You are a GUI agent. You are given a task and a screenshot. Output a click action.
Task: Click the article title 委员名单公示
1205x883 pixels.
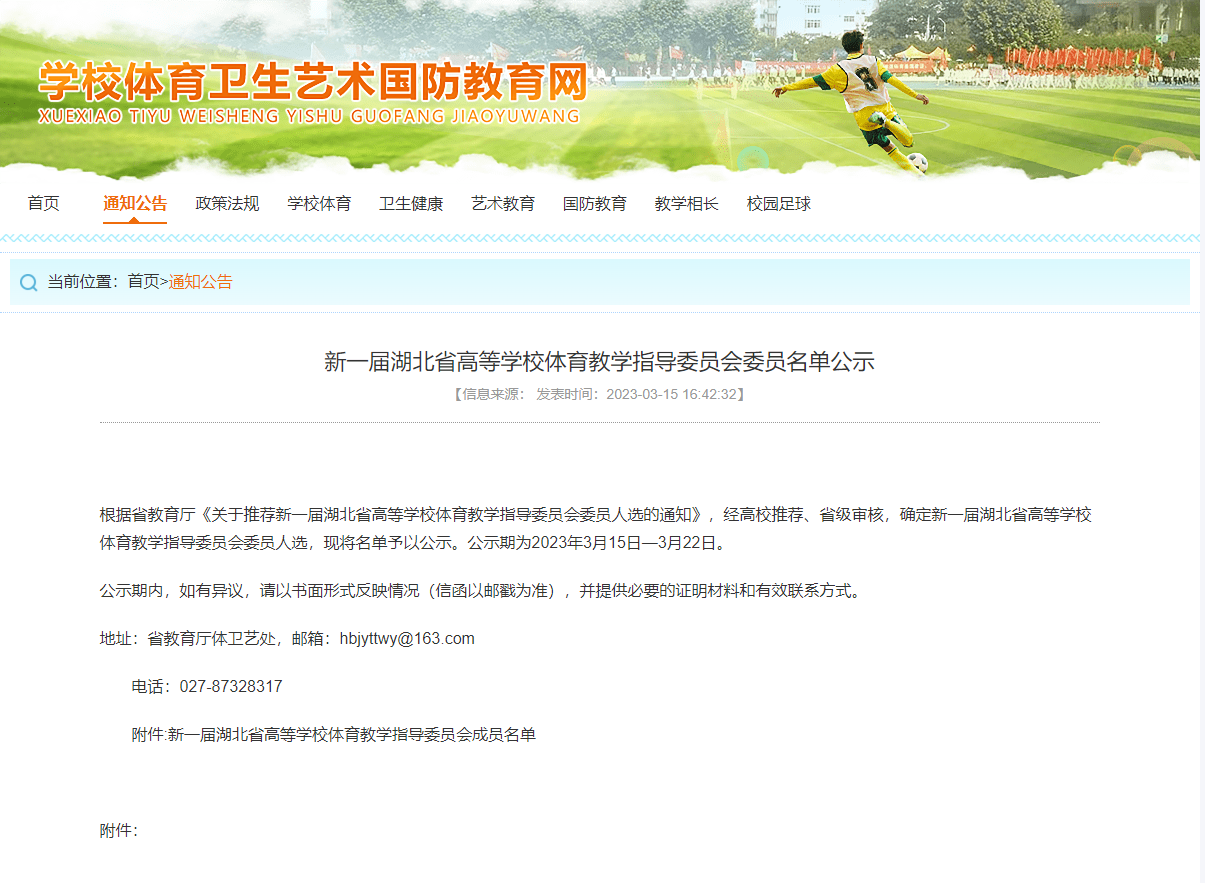tap(599, 362)
